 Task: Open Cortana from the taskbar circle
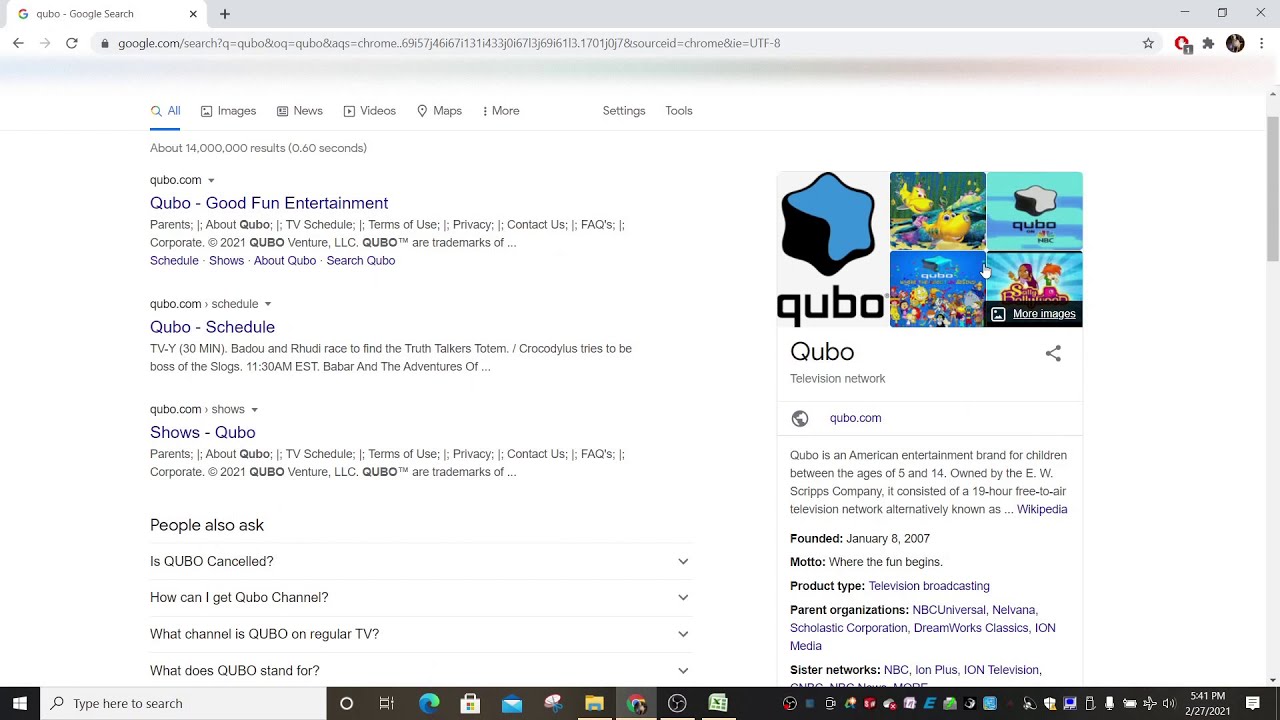click(346, 703)
